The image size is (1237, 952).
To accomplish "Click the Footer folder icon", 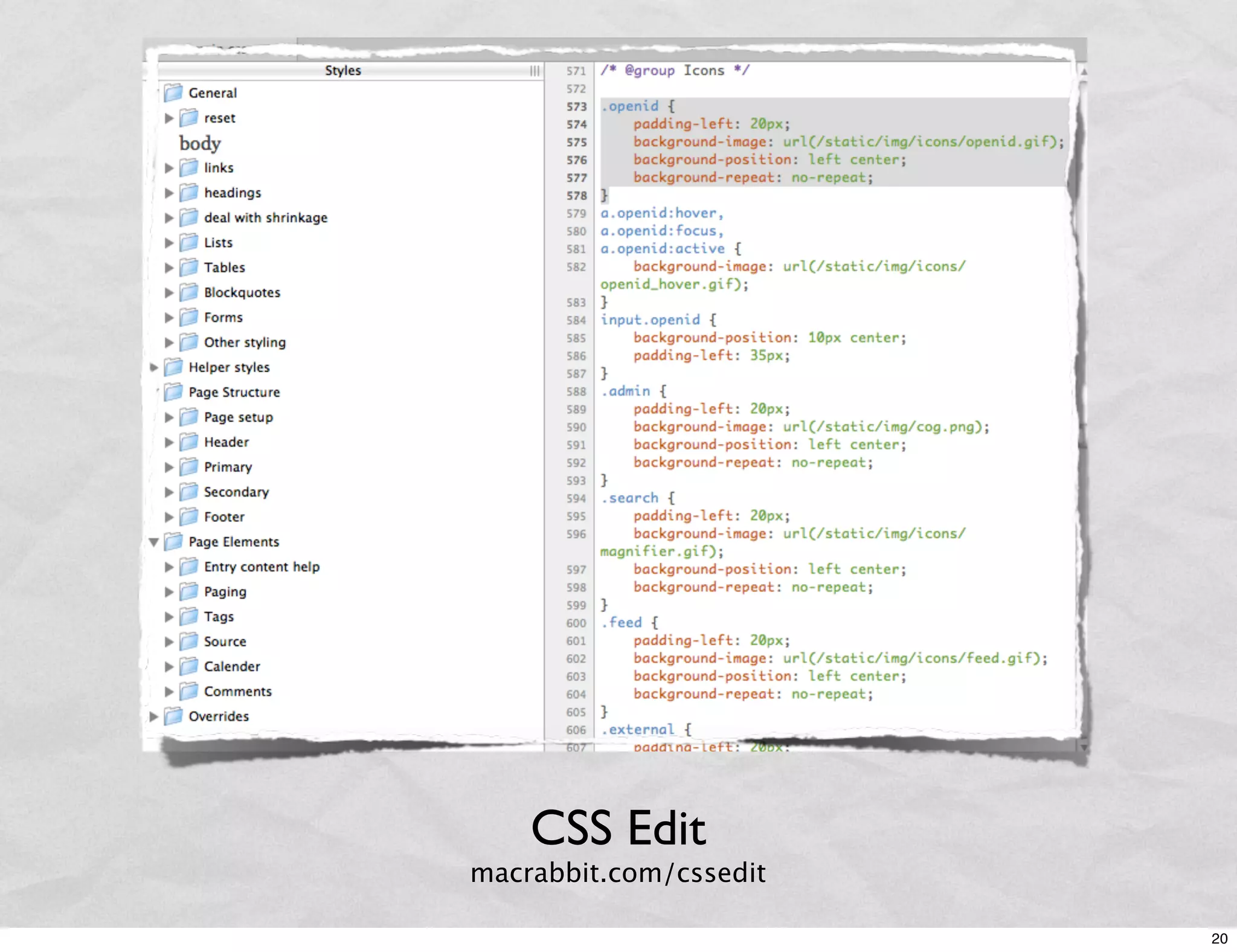I will click(x=189, y=516).
